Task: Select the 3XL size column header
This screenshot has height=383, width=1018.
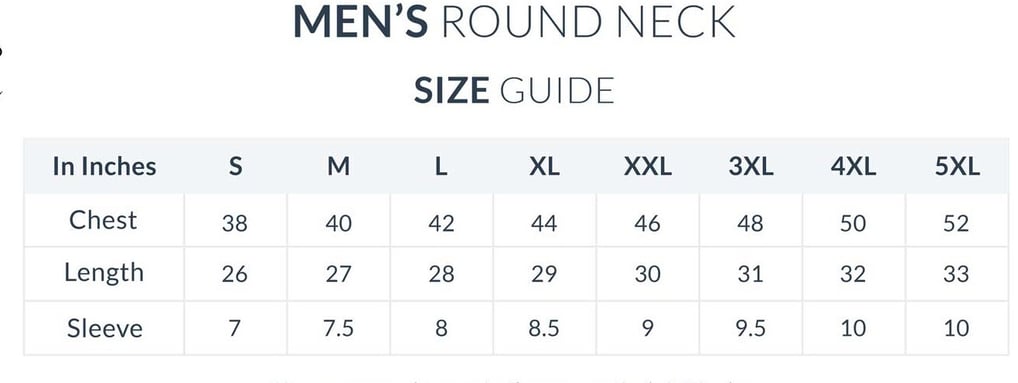Action: coord(751,167)
